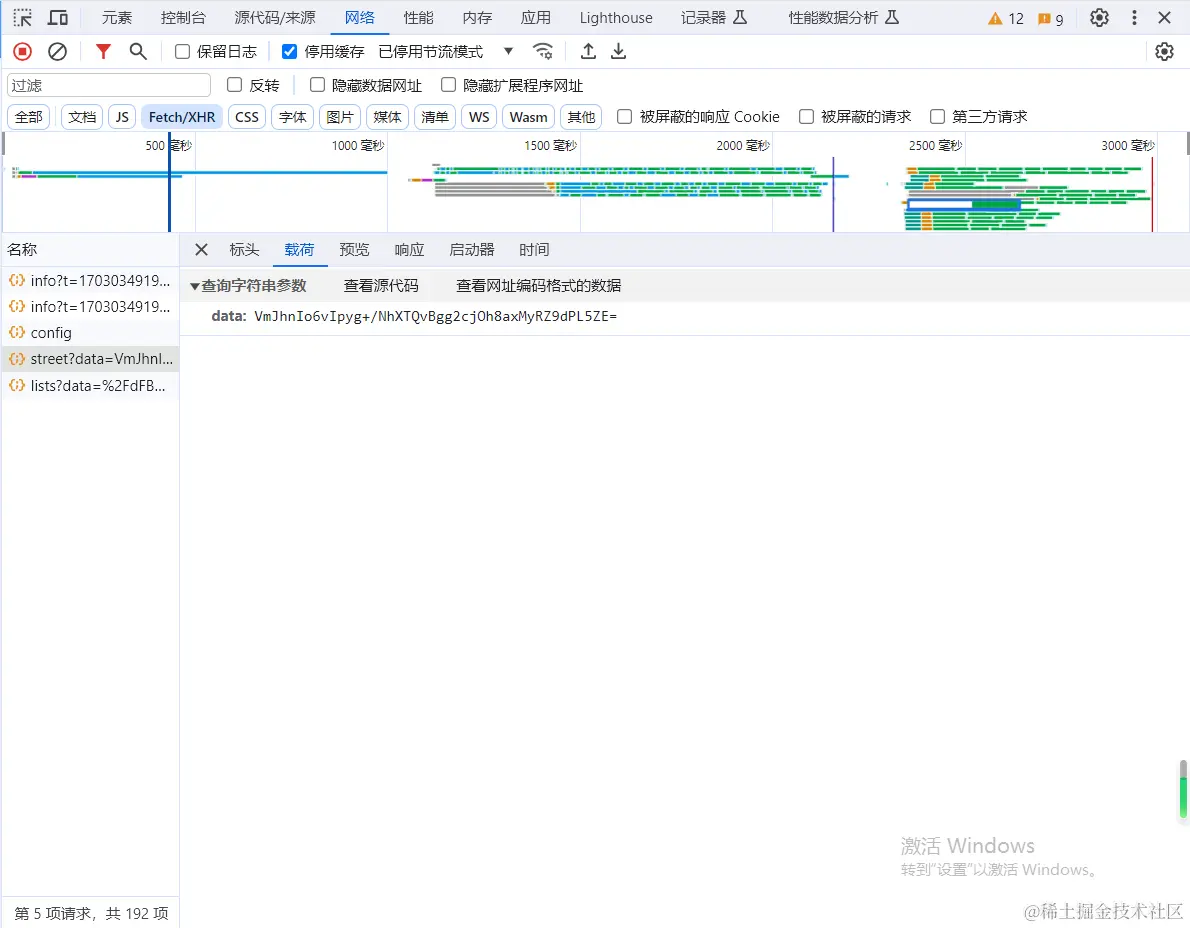Stop recording network log
This screenshot has width=1190, height=928.
pyautogui.click(x=23, y=52)
